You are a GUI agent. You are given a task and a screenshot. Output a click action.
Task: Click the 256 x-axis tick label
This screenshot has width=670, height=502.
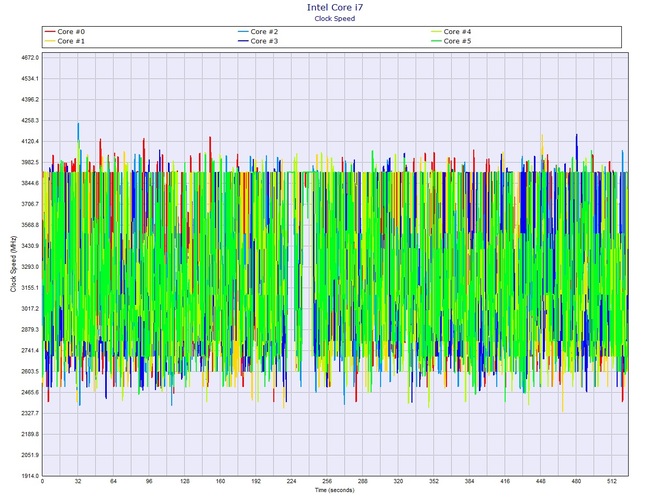(327, 481)
